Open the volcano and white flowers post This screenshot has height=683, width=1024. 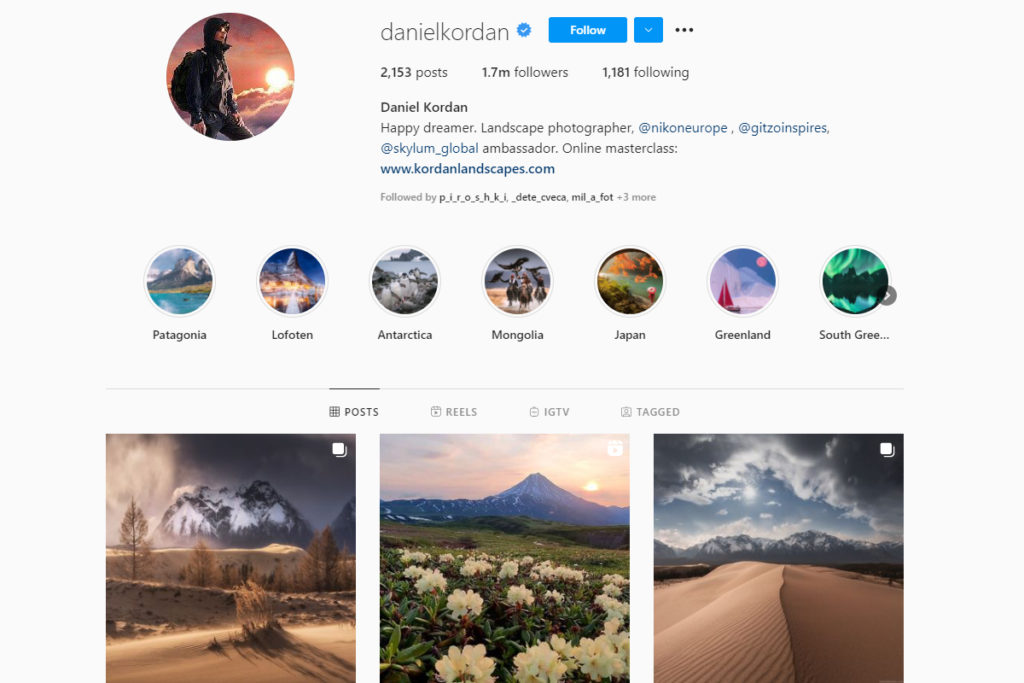(505, 558)
